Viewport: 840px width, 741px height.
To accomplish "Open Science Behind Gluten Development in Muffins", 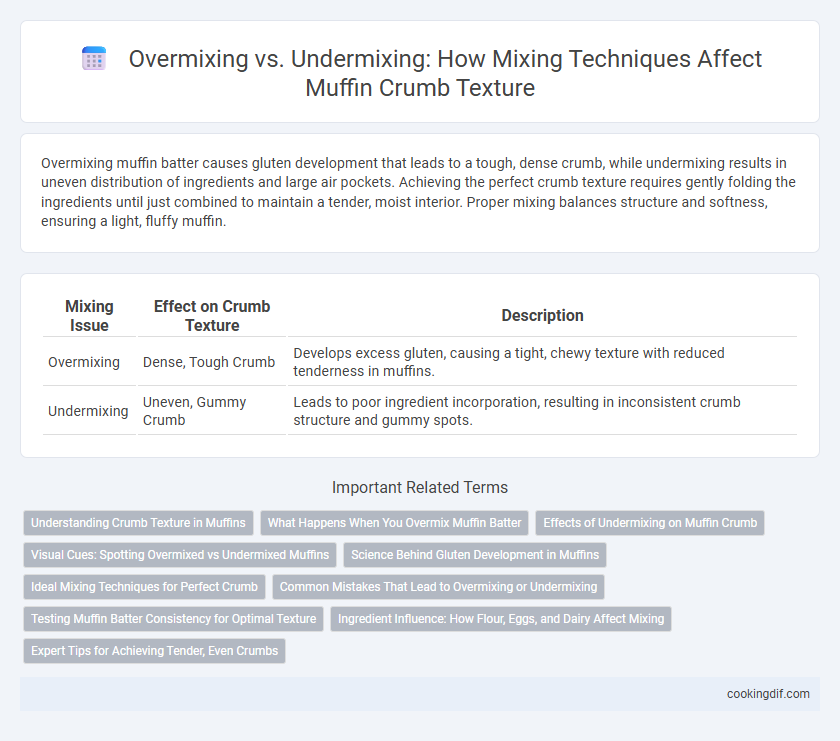I will click(475, 555).
